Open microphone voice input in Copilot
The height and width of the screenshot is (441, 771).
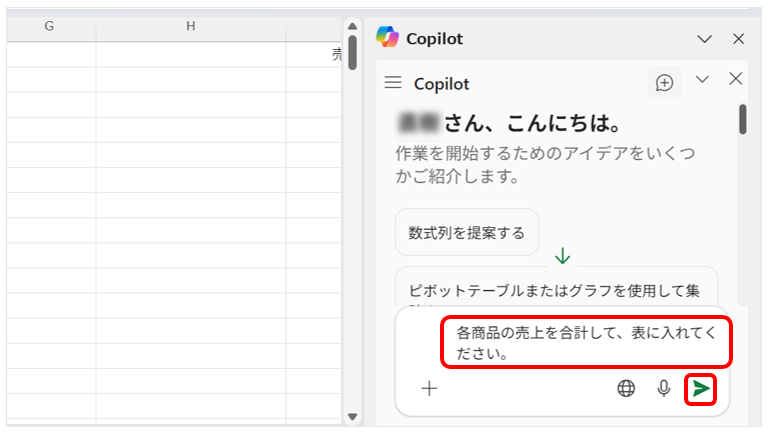click(663, 388)
